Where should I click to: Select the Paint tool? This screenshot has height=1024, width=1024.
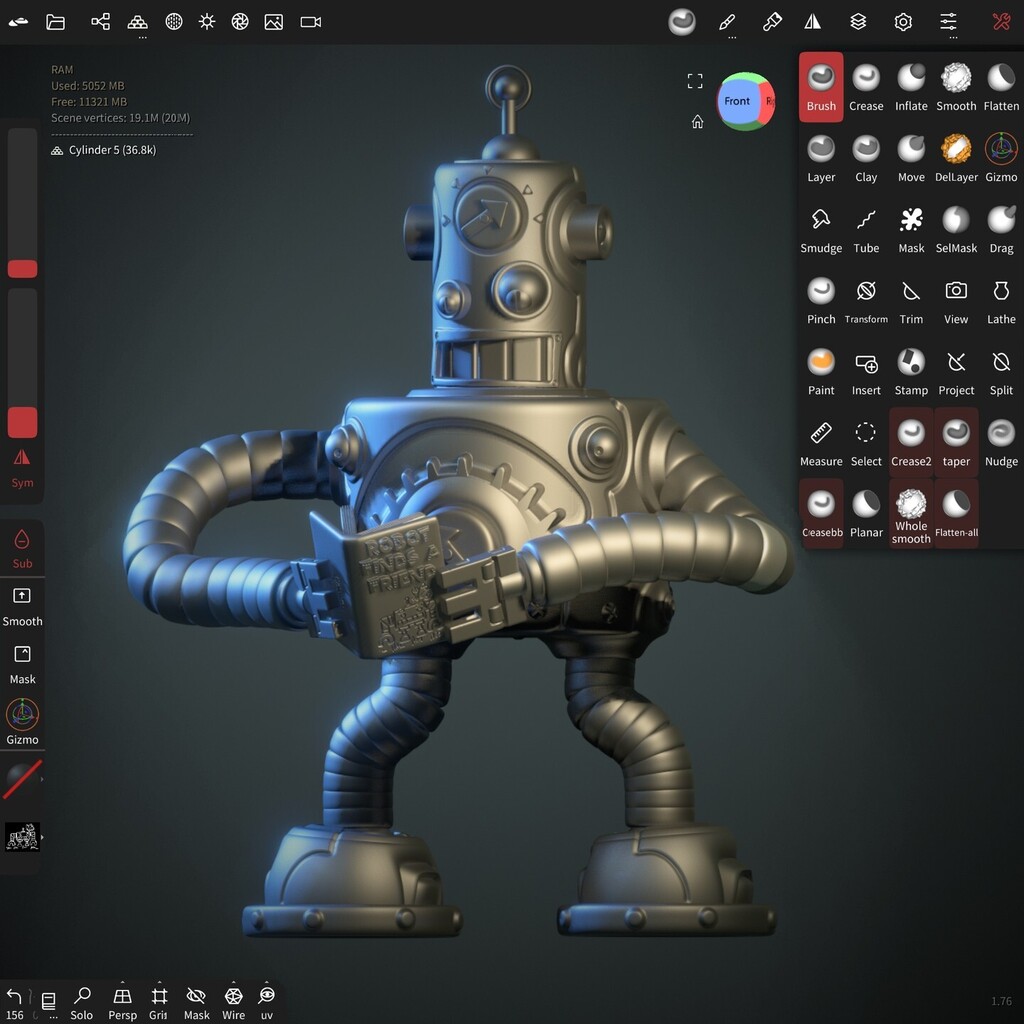(821, 372)
